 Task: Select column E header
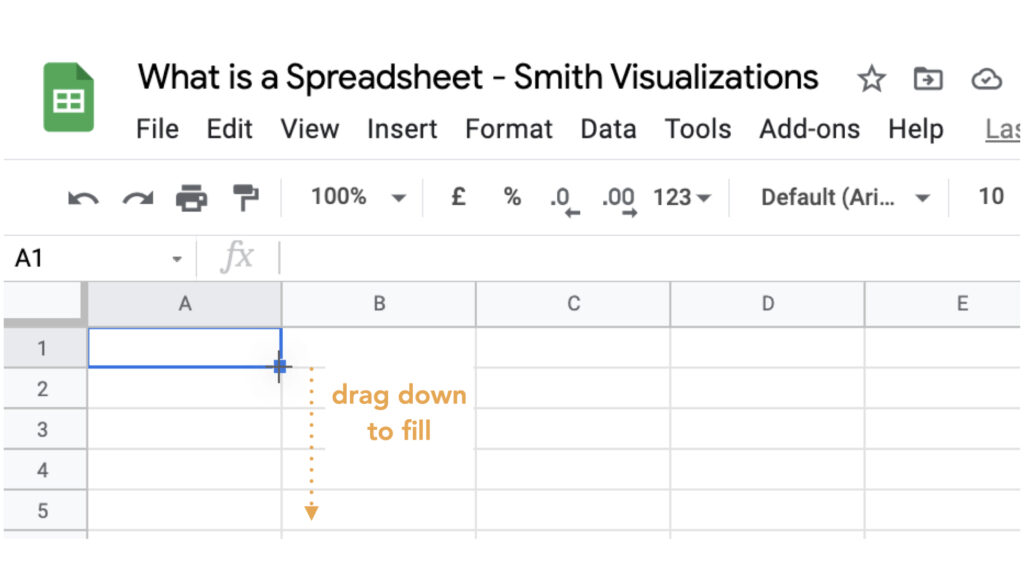pos(942,304)
